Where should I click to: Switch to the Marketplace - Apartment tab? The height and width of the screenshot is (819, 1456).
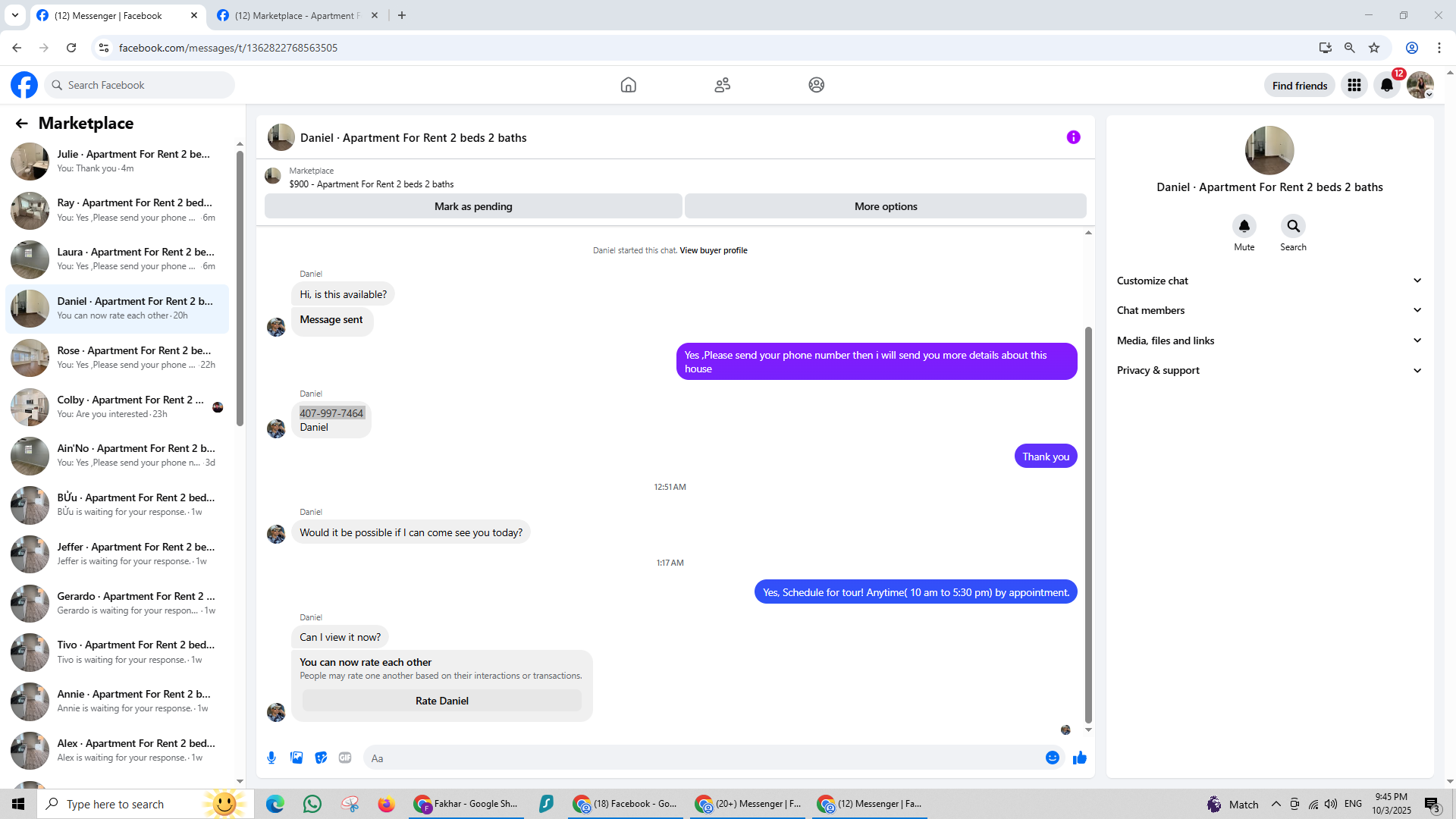tap(297, 15)
